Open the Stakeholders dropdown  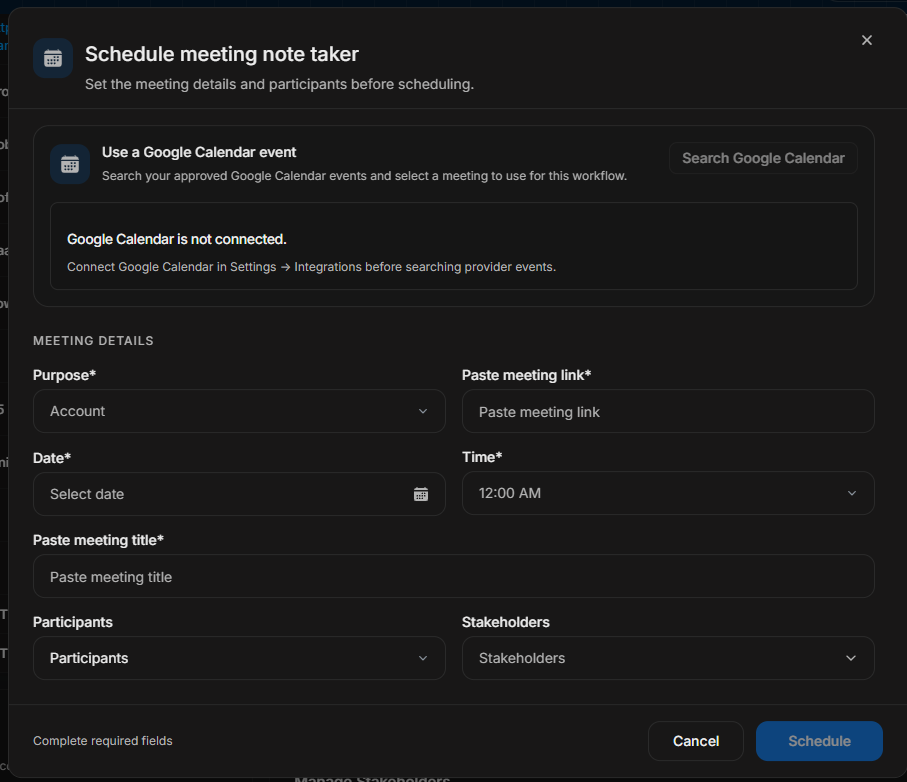point(668,658)
